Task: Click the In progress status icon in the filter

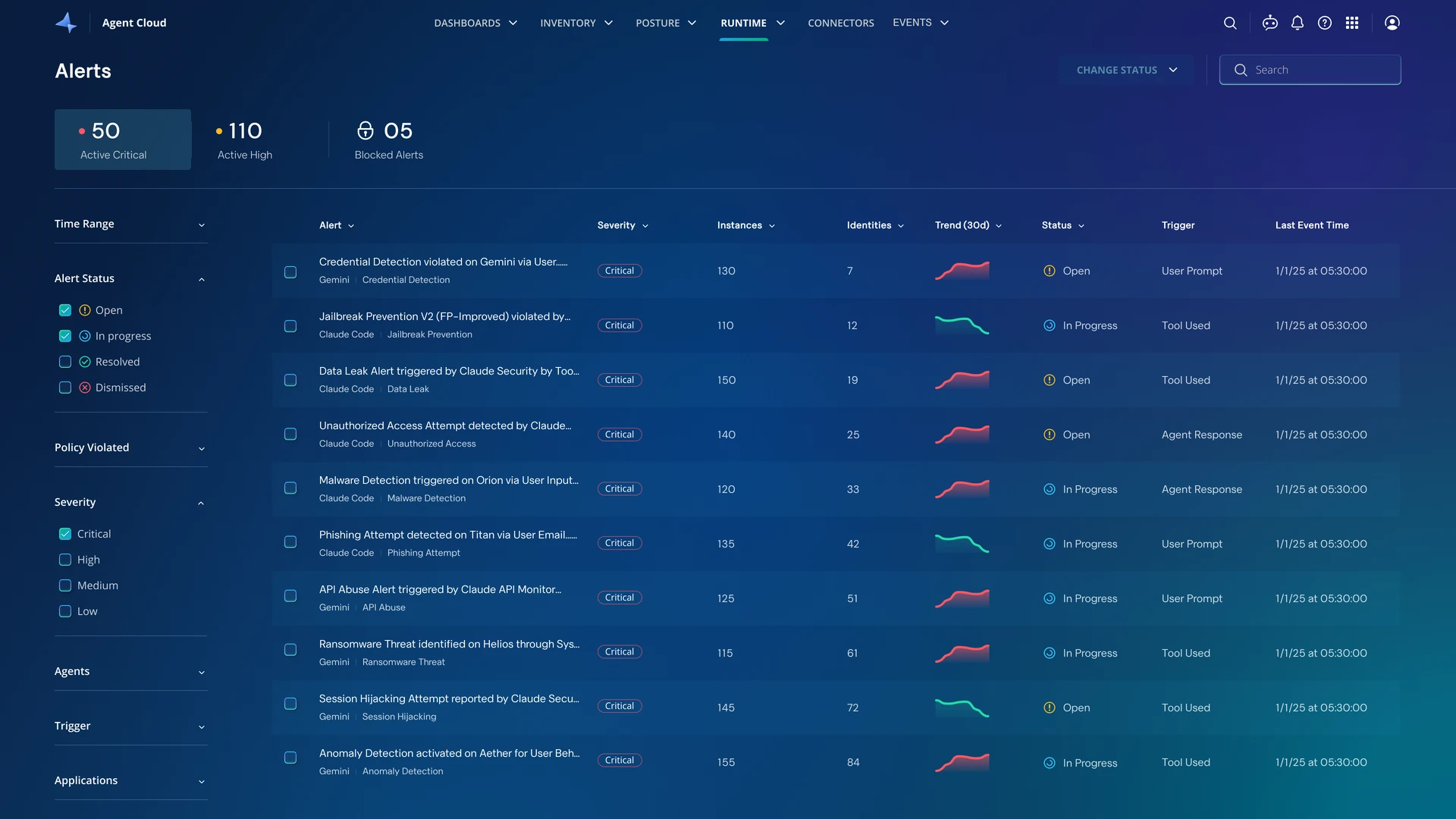Action: pos(85,336)
